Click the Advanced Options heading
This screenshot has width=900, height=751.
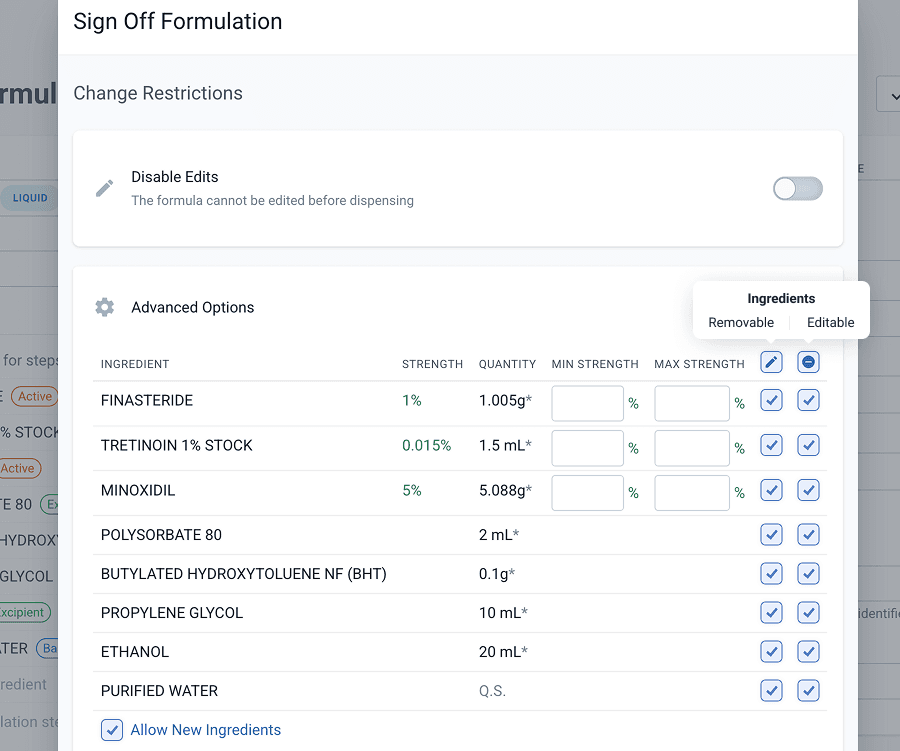pos(192,307)
